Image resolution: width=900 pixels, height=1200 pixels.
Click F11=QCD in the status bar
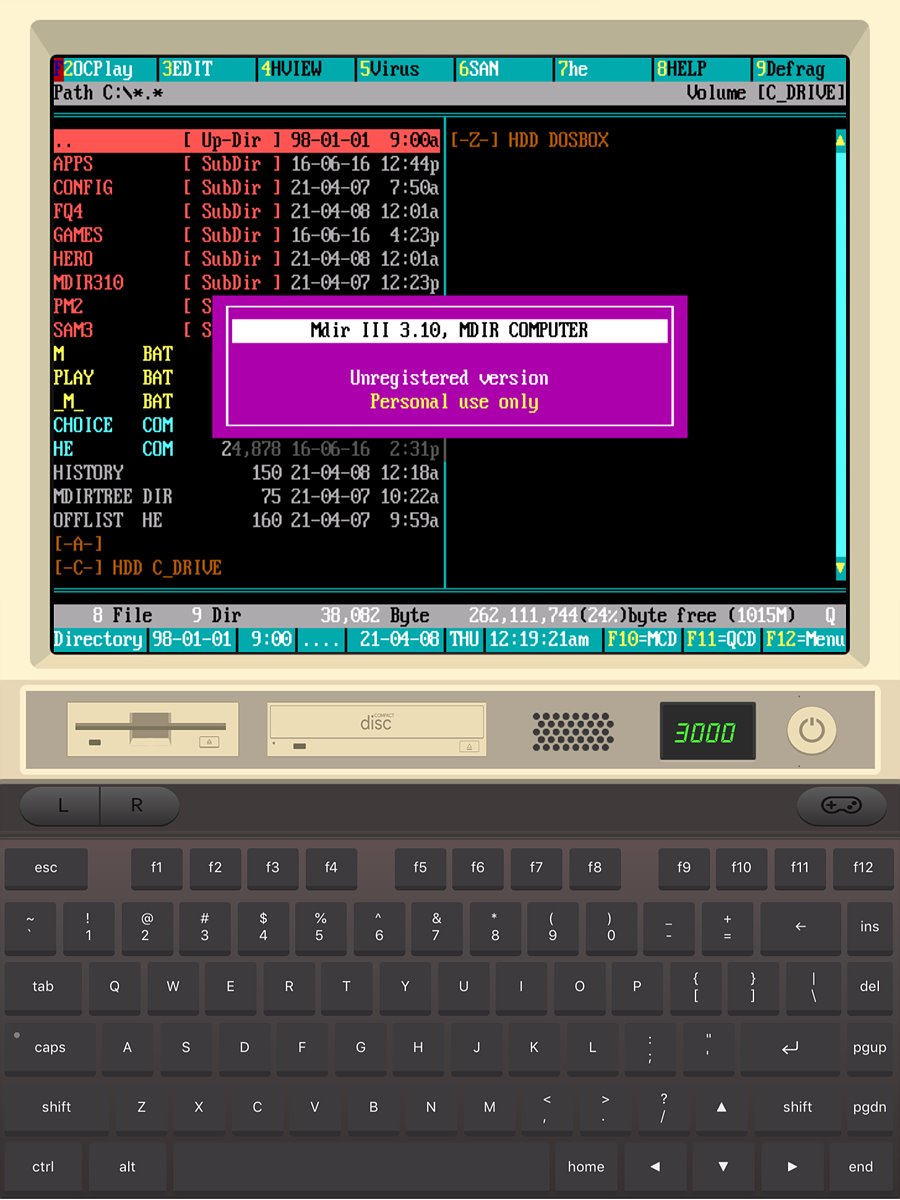pos(721,639)
